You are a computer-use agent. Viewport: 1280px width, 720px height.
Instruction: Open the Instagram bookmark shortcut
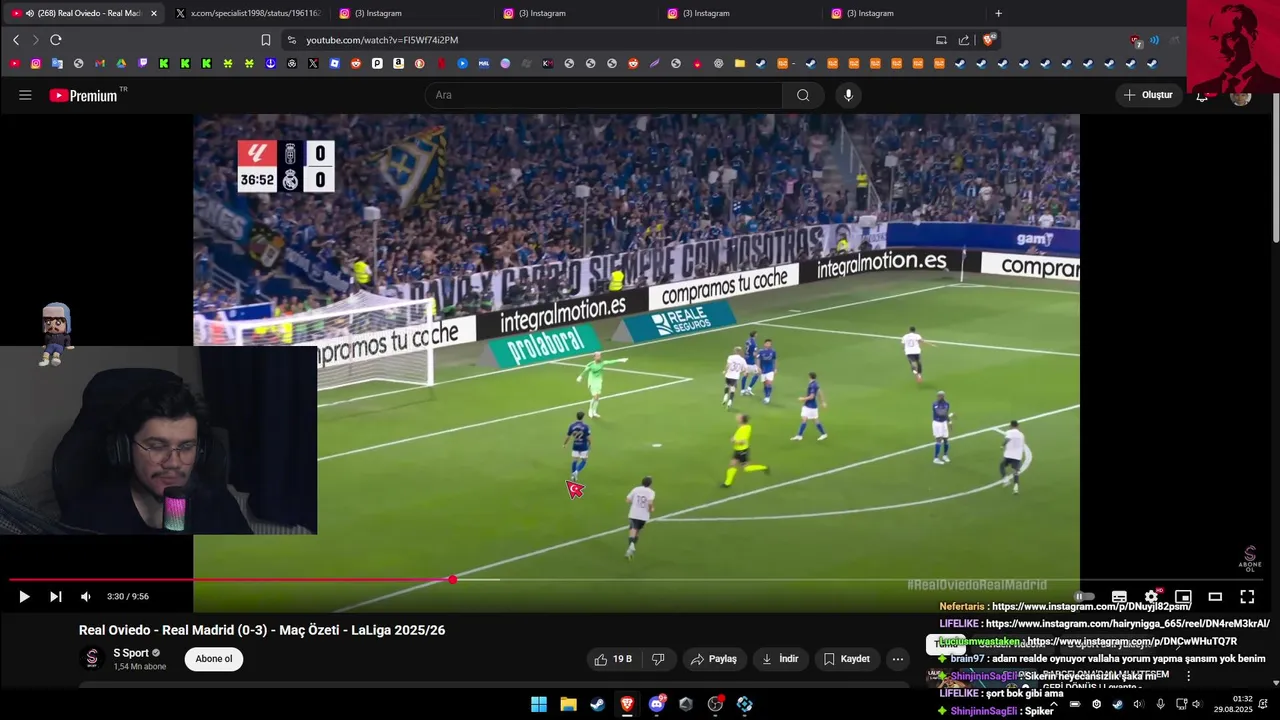36,63
